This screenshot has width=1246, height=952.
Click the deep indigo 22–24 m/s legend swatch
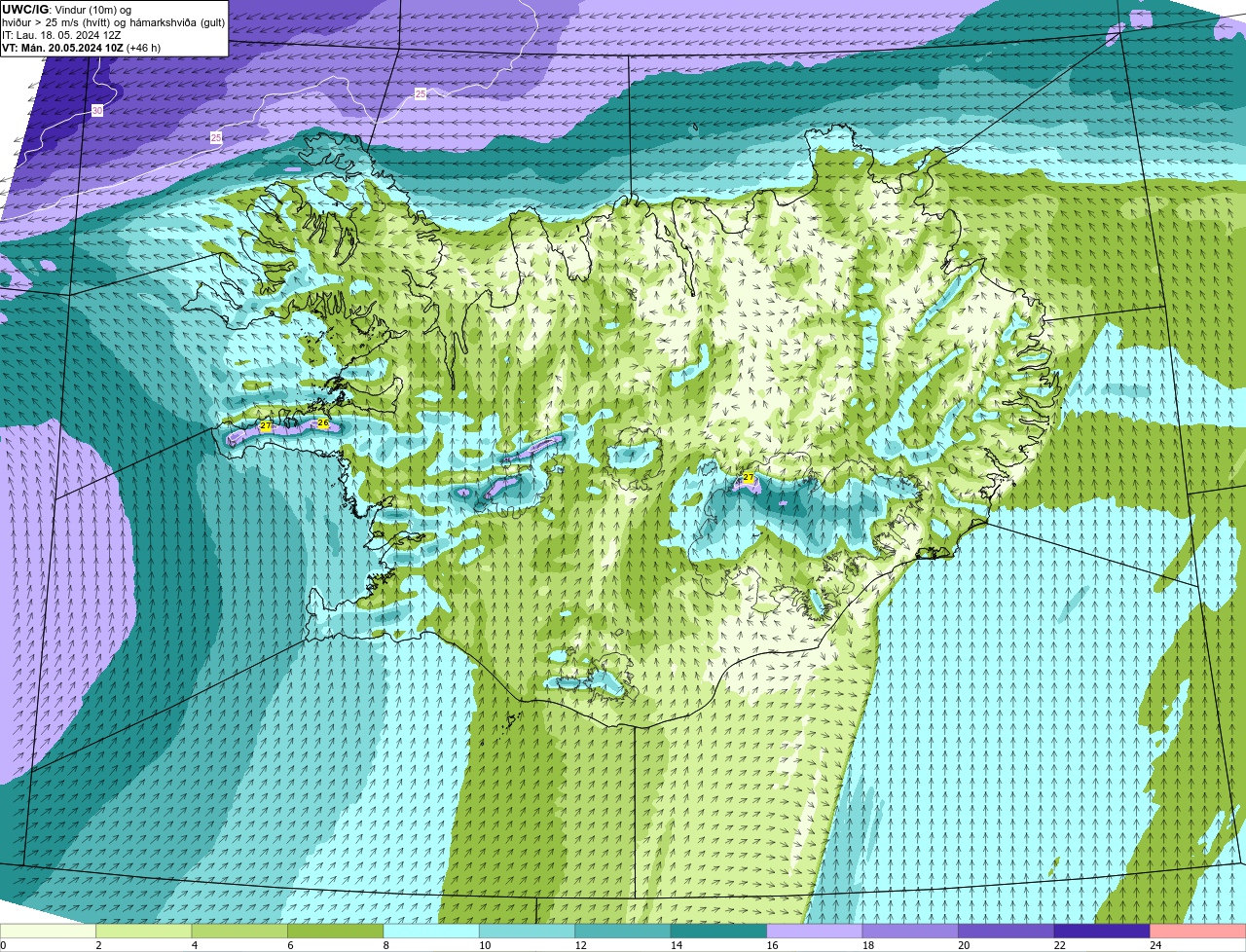1102,931
